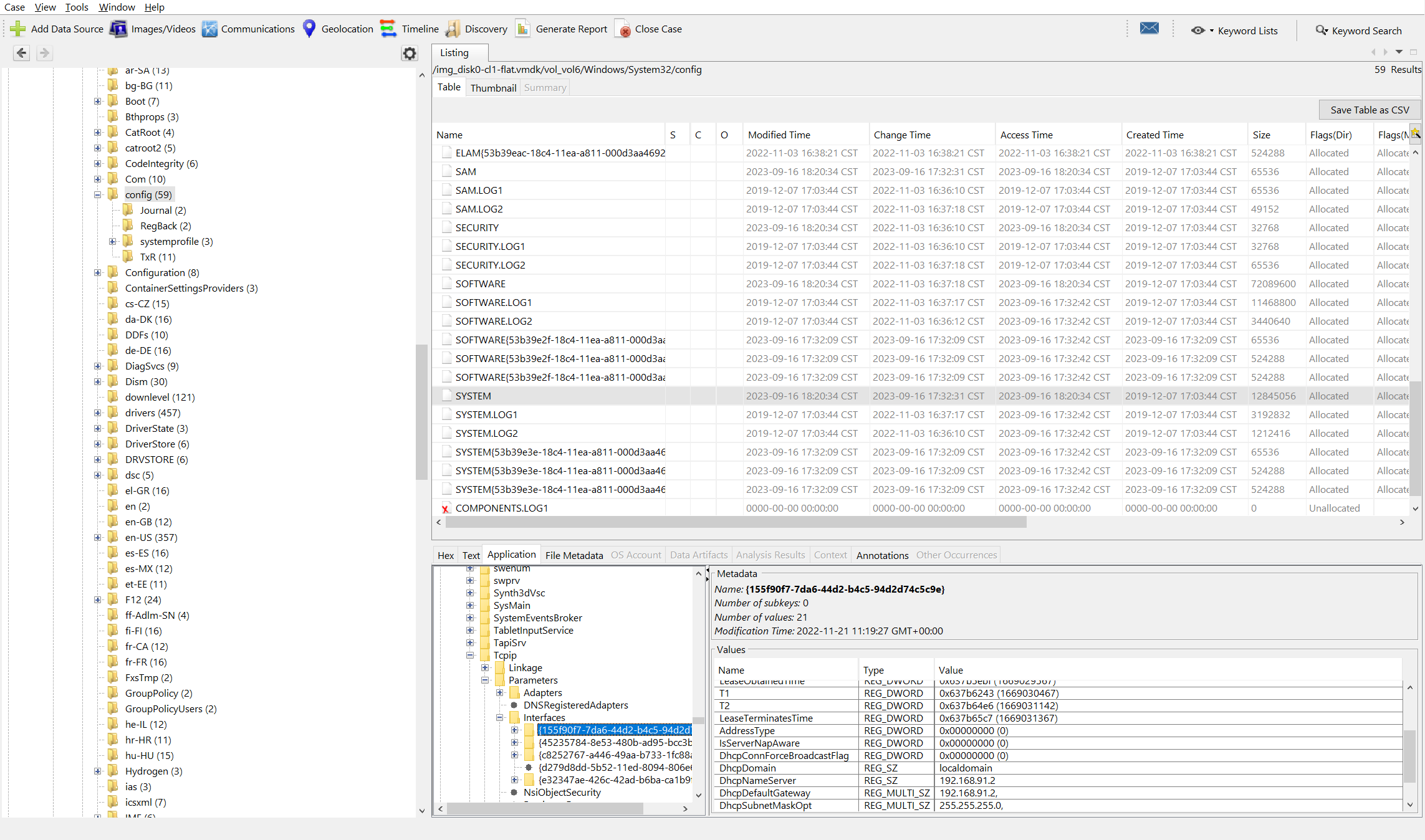This screenshot has height=840, width=1425.
Task: Open the Tools menu
Action: [x=77, y=7]
